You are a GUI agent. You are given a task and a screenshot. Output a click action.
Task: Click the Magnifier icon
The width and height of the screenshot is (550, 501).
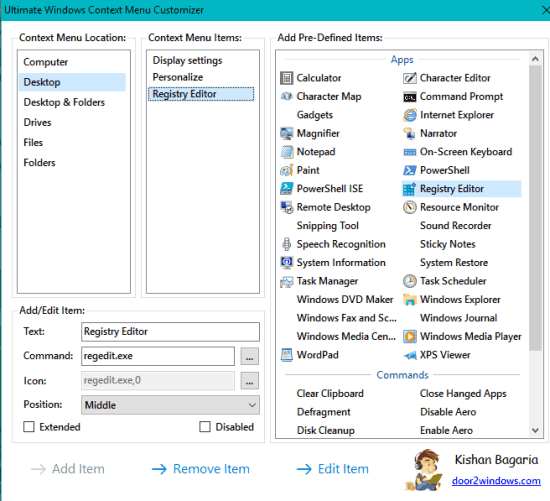pos(286,133)
